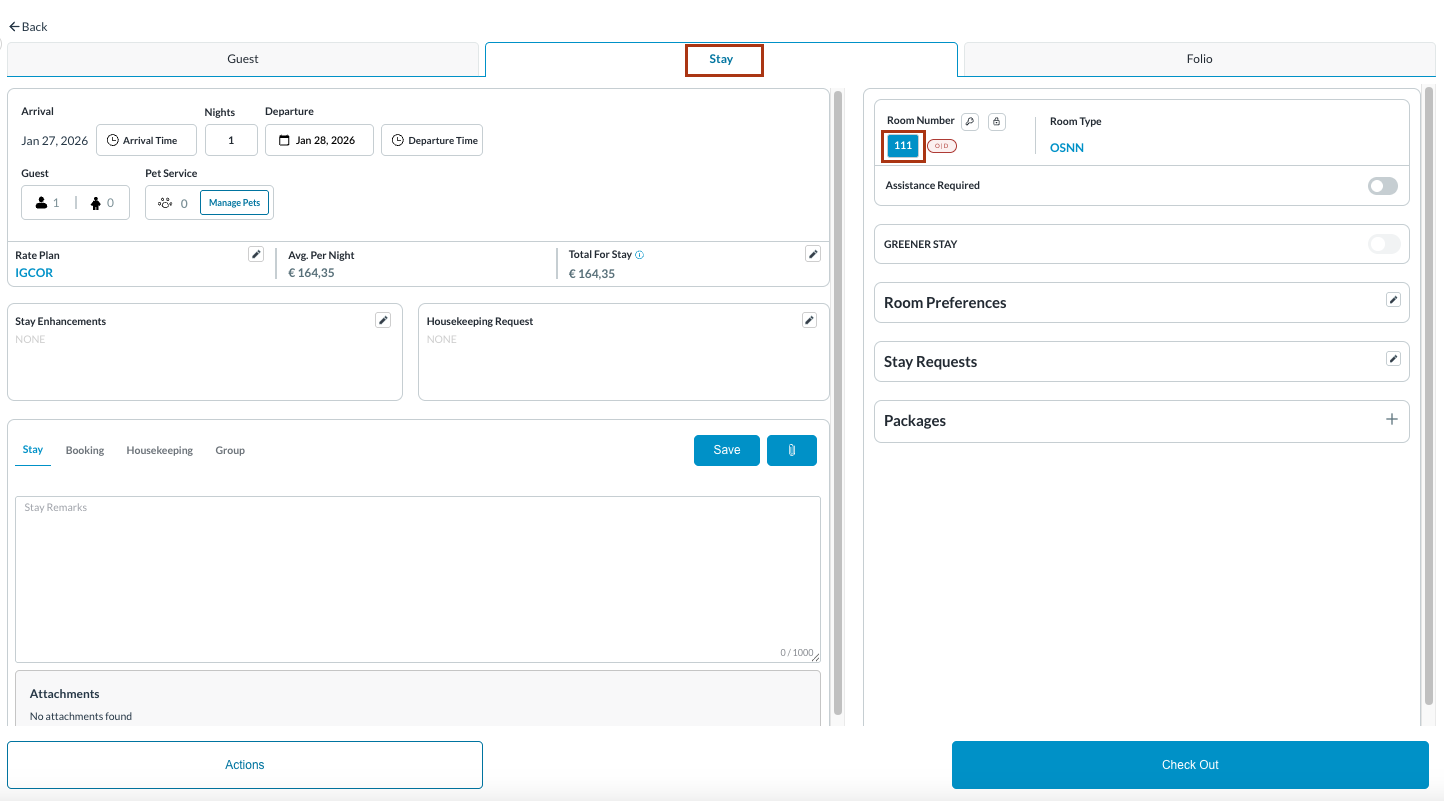Click the paperclip attachment button
Screen dimensions: 1444x801
click(791, 450)
